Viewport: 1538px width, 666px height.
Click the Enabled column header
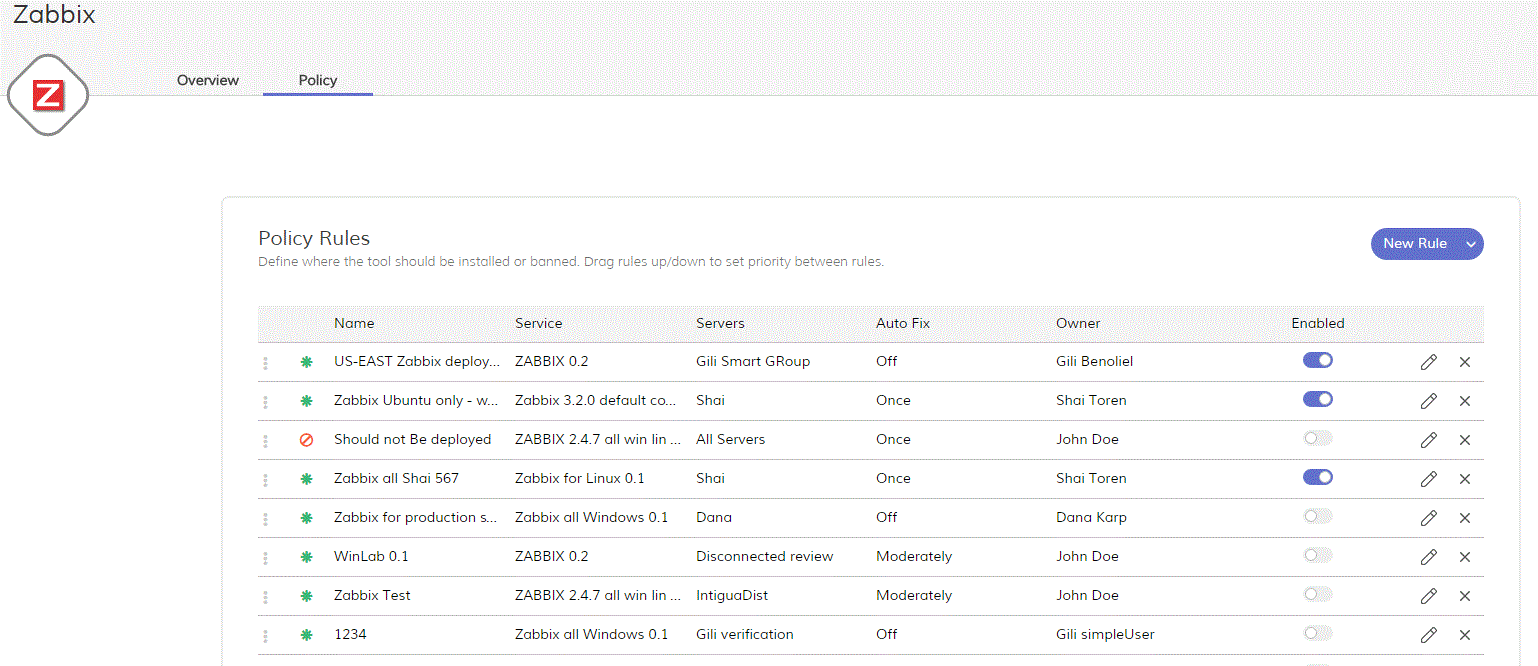click(1318, 323)
